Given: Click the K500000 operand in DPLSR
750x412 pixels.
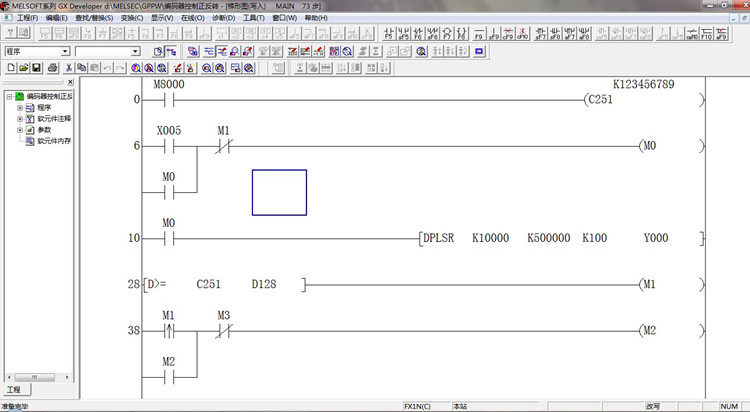Looking at the screenshot, I should [x=549, y=238].
